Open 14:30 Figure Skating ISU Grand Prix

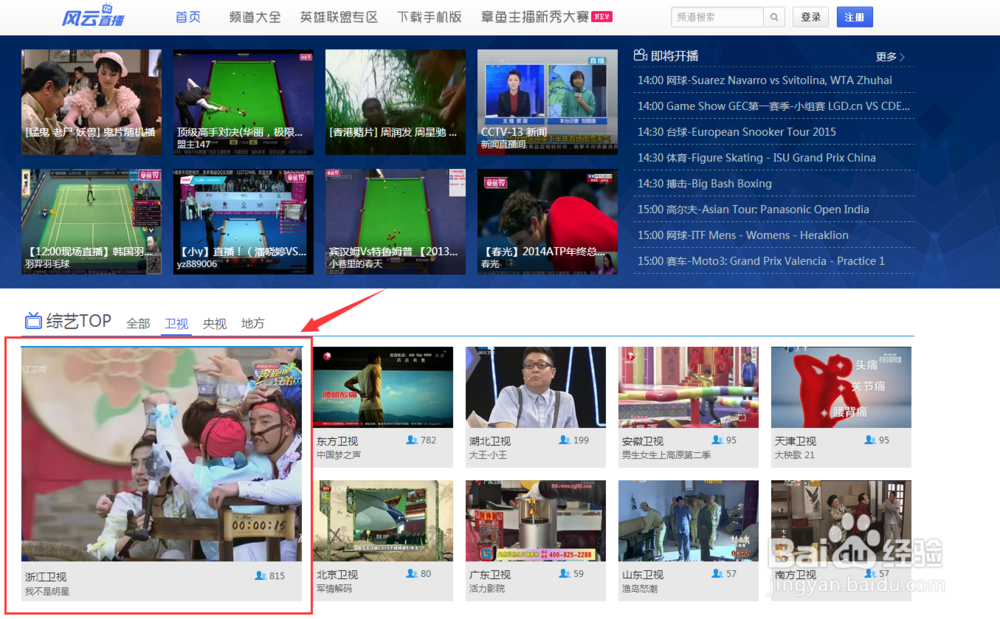pyautogui.click(x=756, y=157)
